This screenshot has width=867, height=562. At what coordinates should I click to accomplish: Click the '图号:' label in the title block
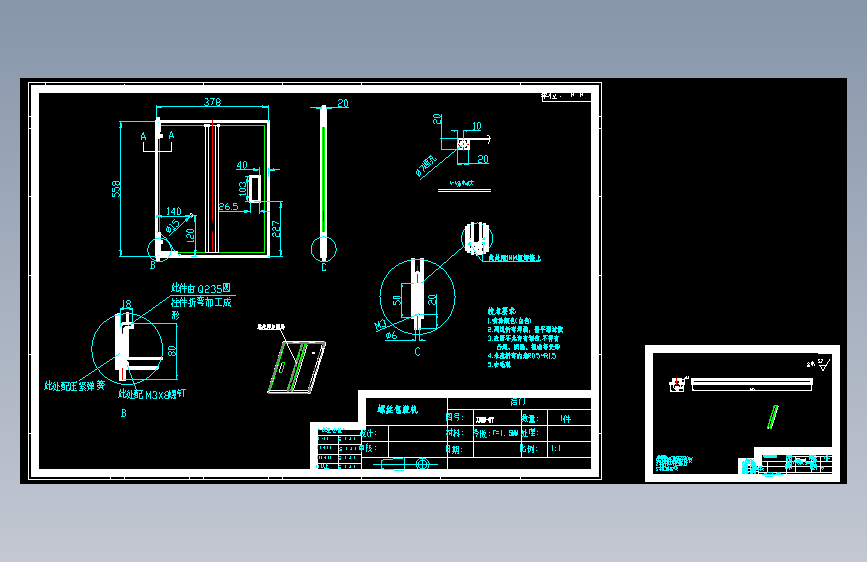(x=455, y=417)
